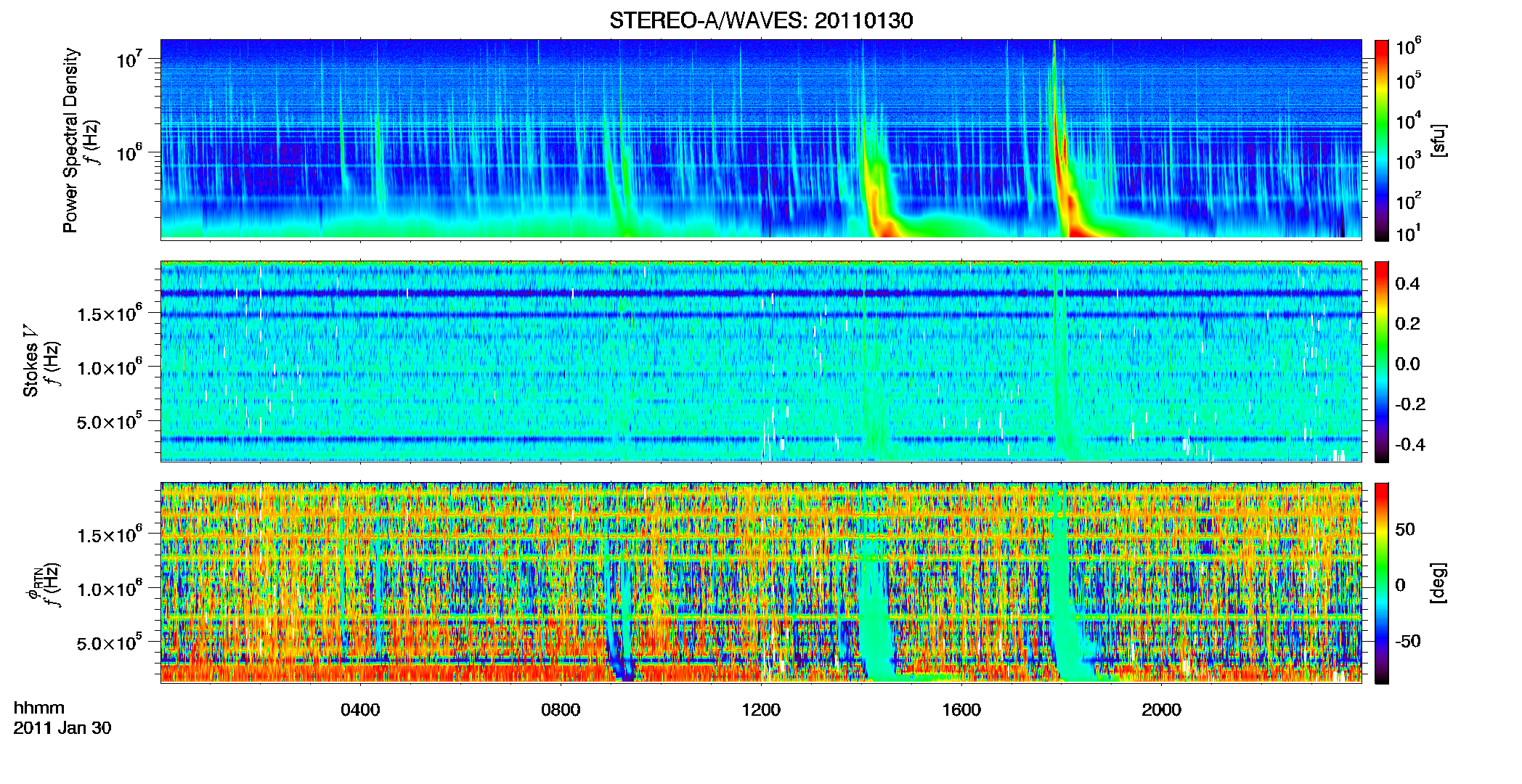
Task: Select the Power Spectral Density axis label
Action: click(x=70, y=140)
